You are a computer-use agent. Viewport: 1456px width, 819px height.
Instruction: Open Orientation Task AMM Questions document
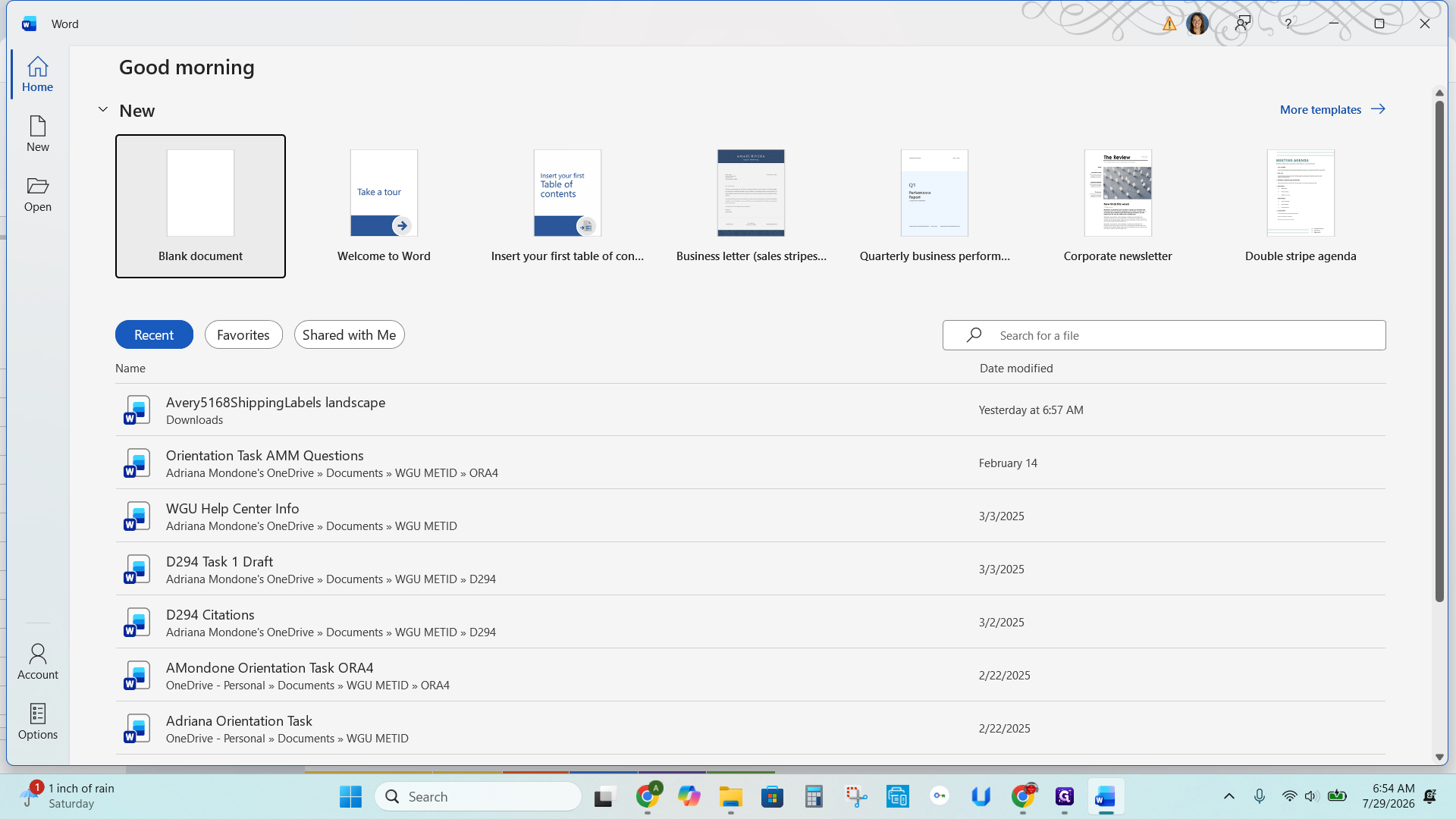pyautogui.click(x=750, y=463)
